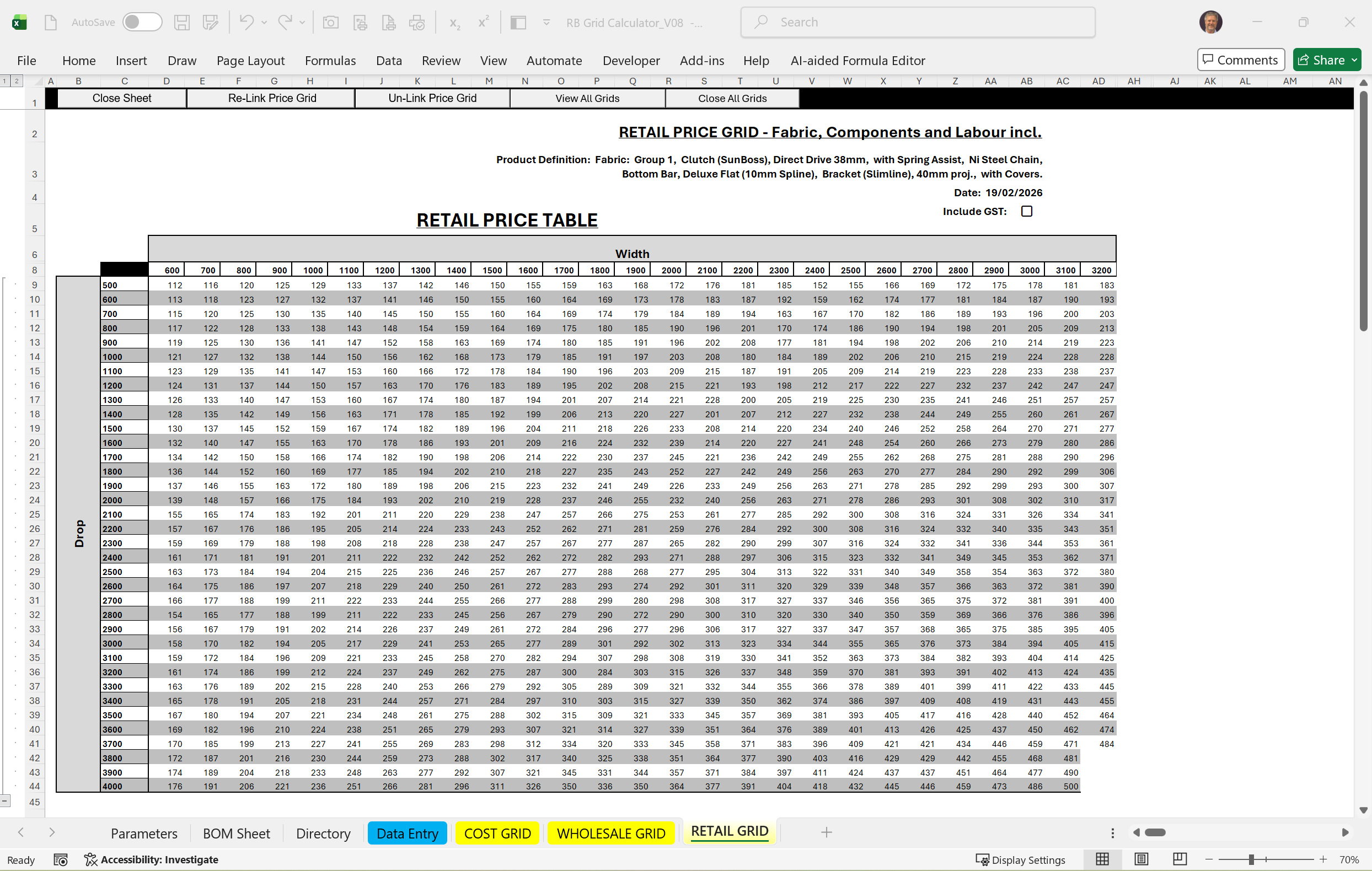Screen dimensions: 1372x871
Task: Click the new sheet plus icon
Action: (x=826, y=833)
